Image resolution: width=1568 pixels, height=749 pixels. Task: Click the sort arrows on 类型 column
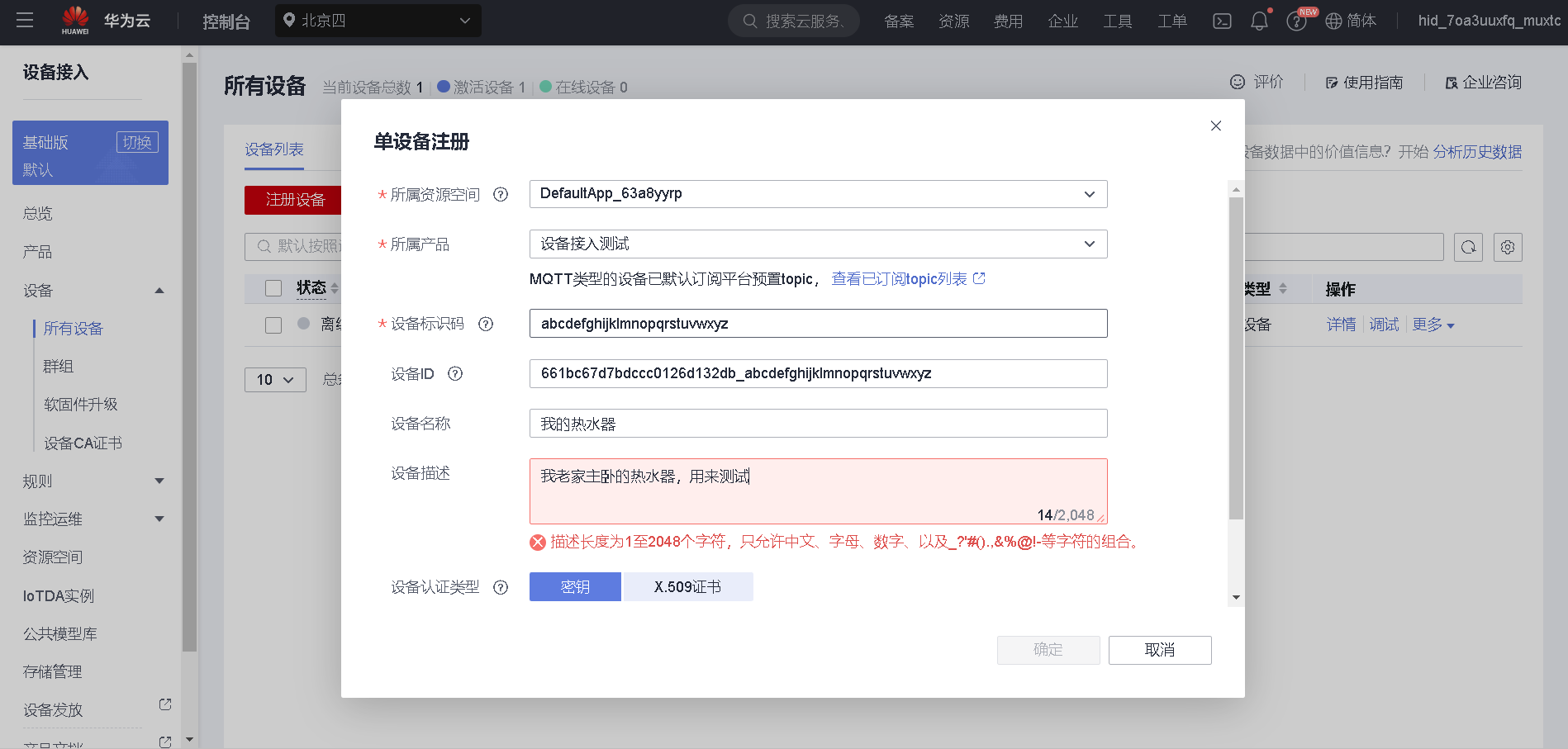click(1283, 288)
